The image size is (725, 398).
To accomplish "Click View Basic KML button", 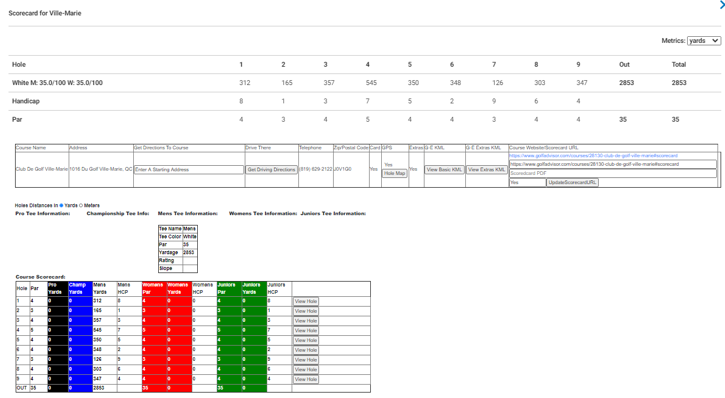I will (444, 170).
